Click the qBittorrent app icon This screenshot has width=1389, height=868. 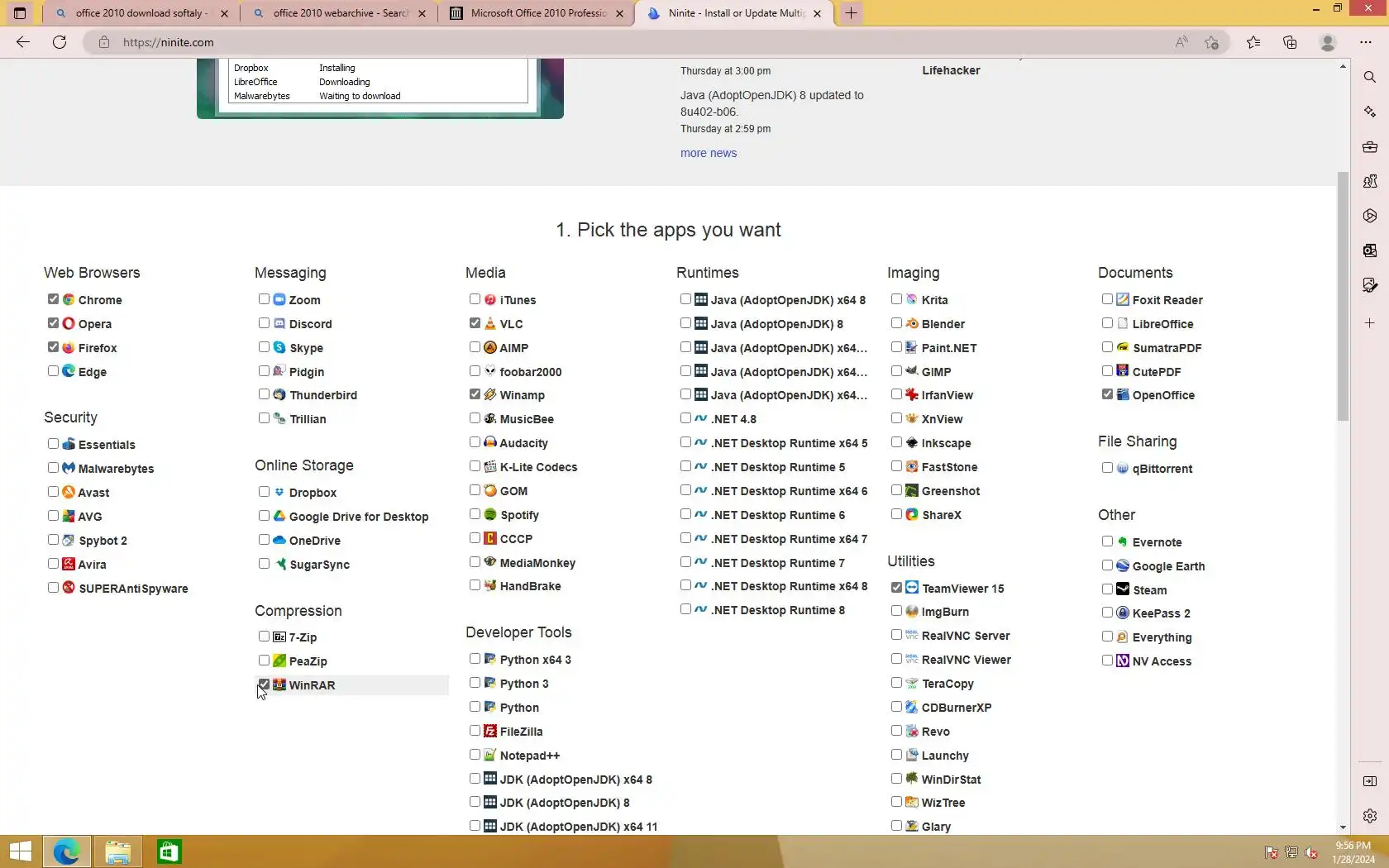(x=1123, y=468)
